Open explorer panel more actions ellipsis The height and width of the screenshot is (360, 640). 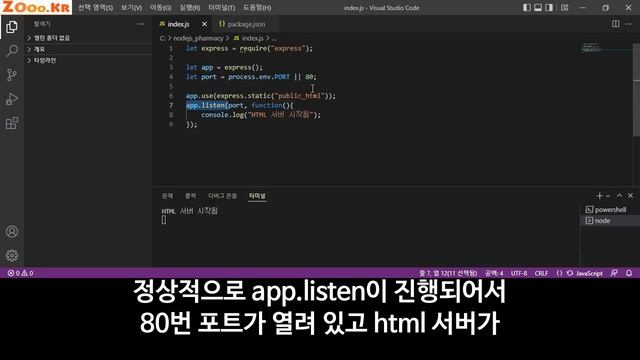pos(140,24)
